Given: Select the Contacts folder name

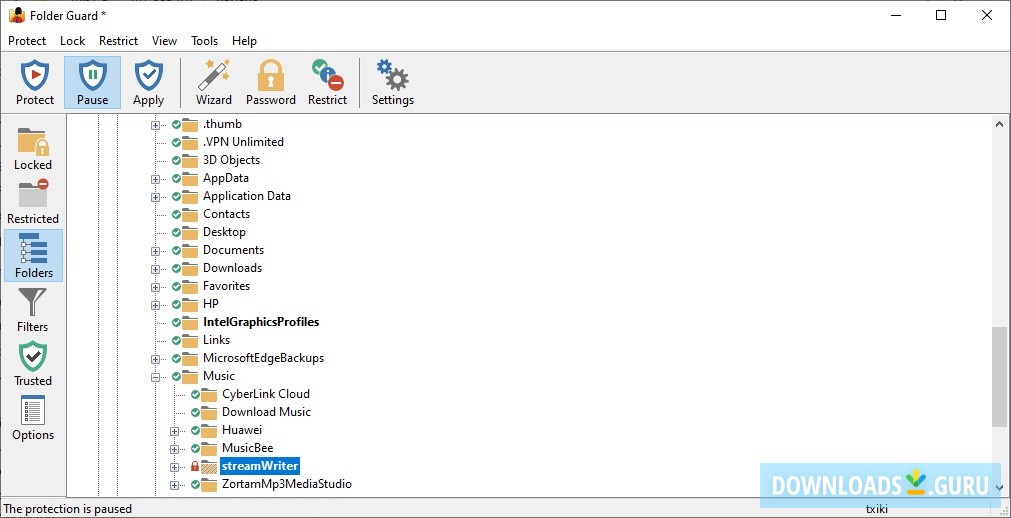Looking at the screenshot, I should point(226,214).
